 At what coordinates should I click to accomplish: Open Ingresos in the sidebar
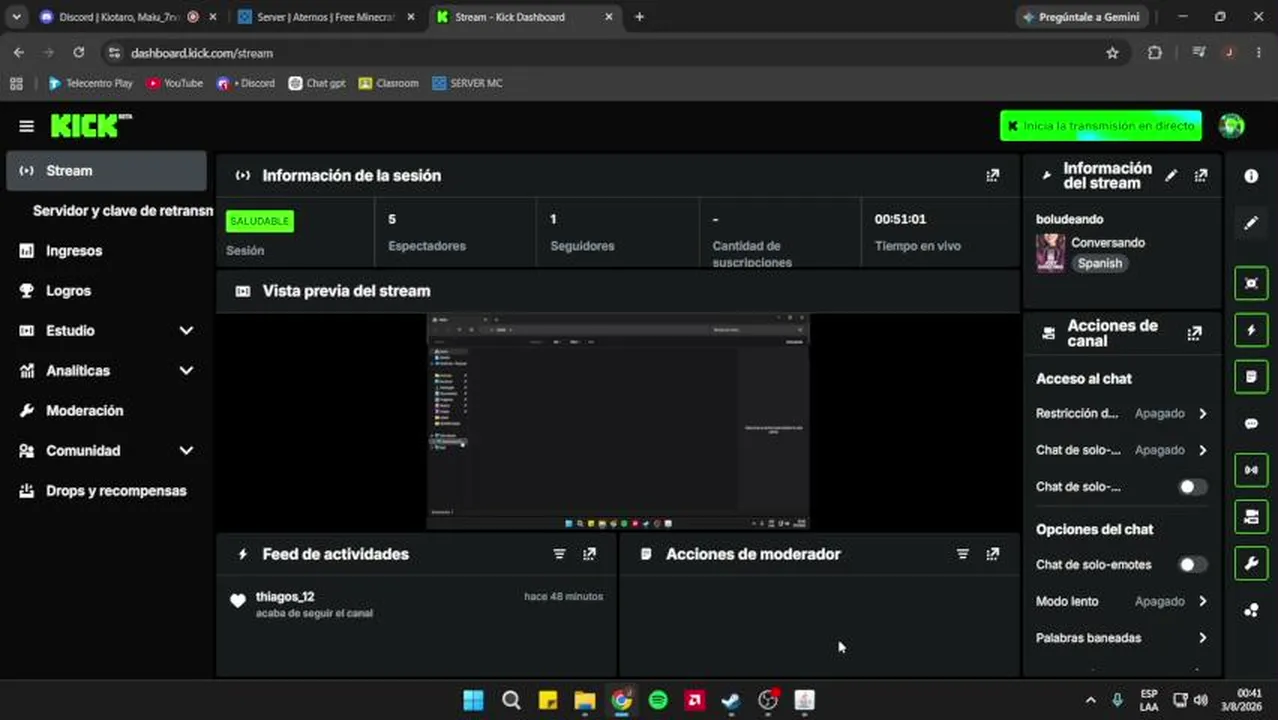(106, 251)
